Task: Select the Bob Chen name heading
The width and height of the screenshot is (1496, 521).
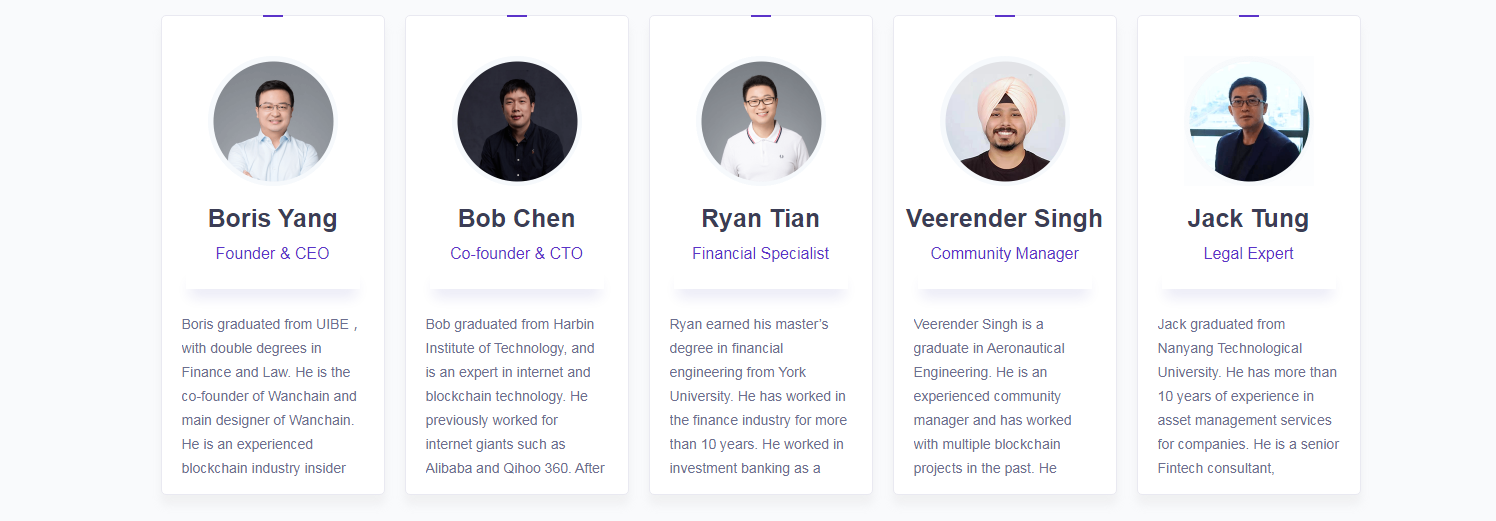Action: pos(517,218)
